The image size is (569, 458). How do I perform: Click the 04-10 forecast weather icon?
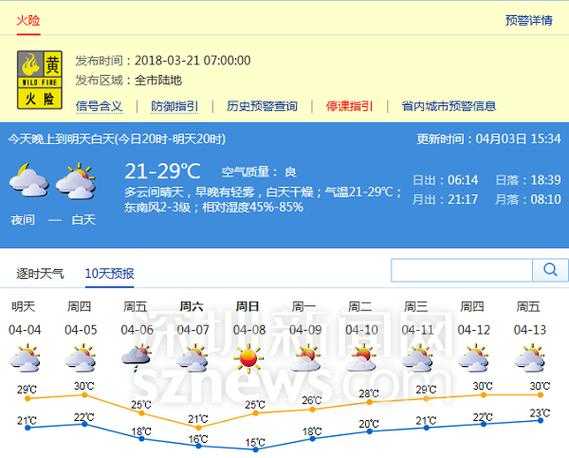[x=361, y=359]
